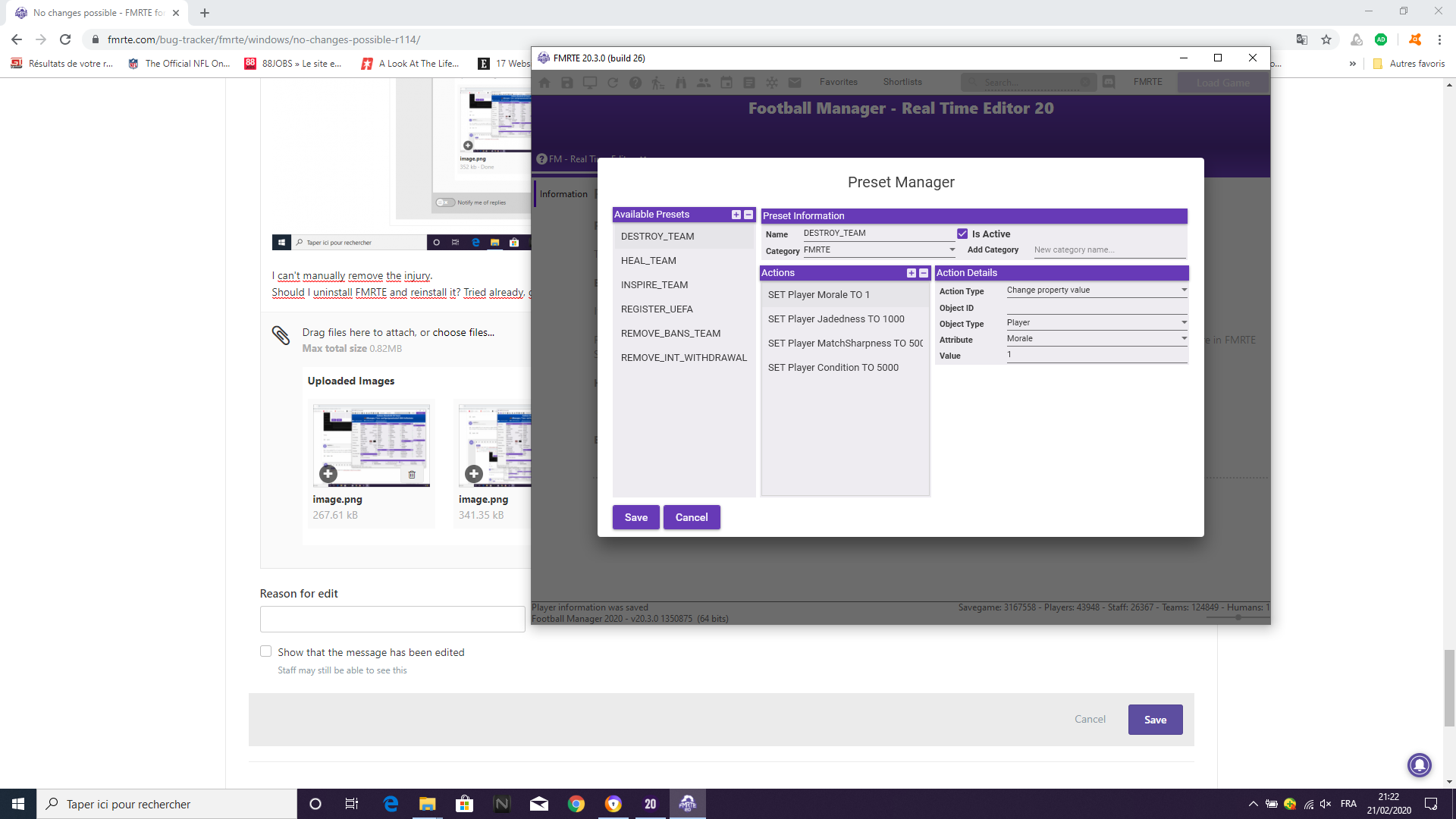Image resolution: width=1456 pixels, height=819 pixels.
Task: Select the DESTROY_TEAM preset
Action: pyautogui.click(x=684, y=237)
